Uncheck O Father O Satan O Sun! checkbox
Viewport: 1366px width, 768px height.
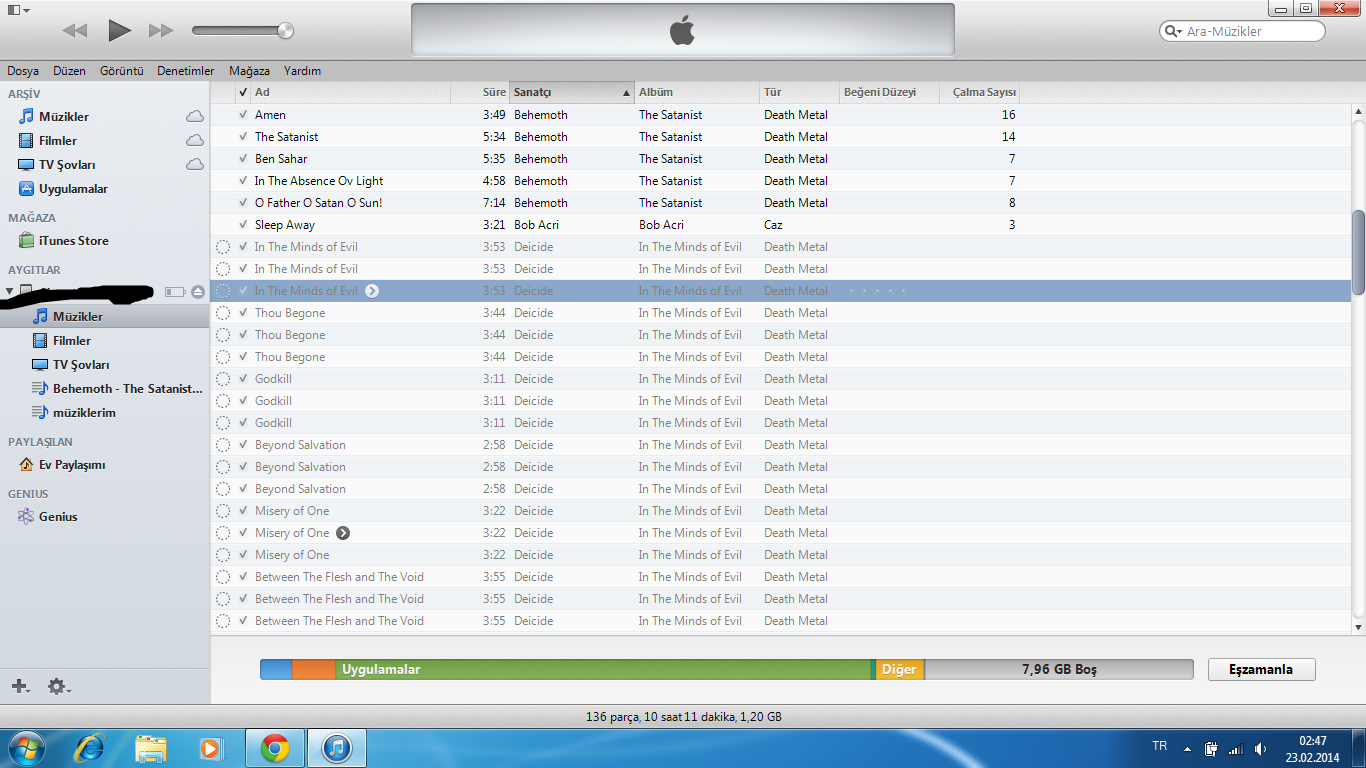pyautogui.click(x=243, y=203)
